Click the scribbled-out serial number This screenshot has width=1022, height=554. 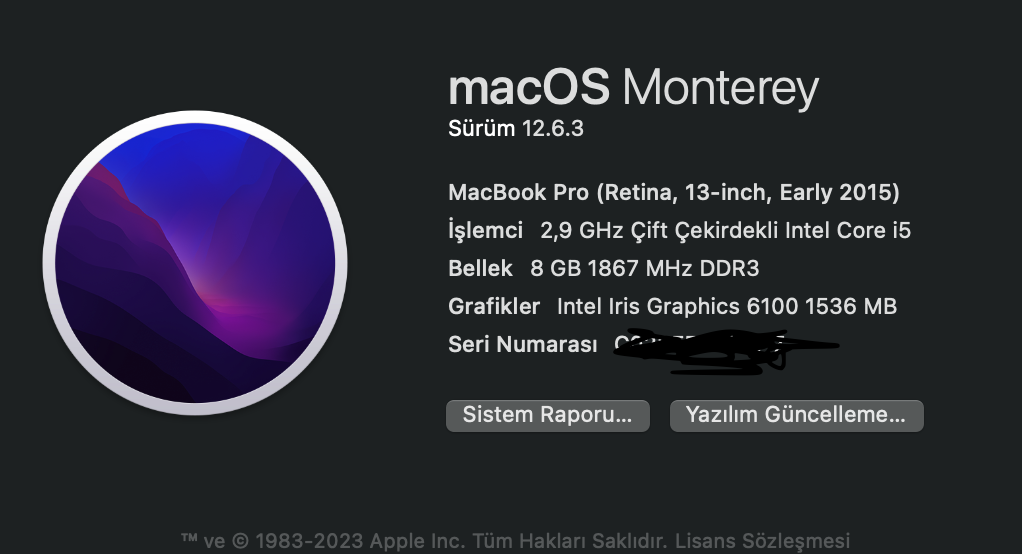click(720, 349)
